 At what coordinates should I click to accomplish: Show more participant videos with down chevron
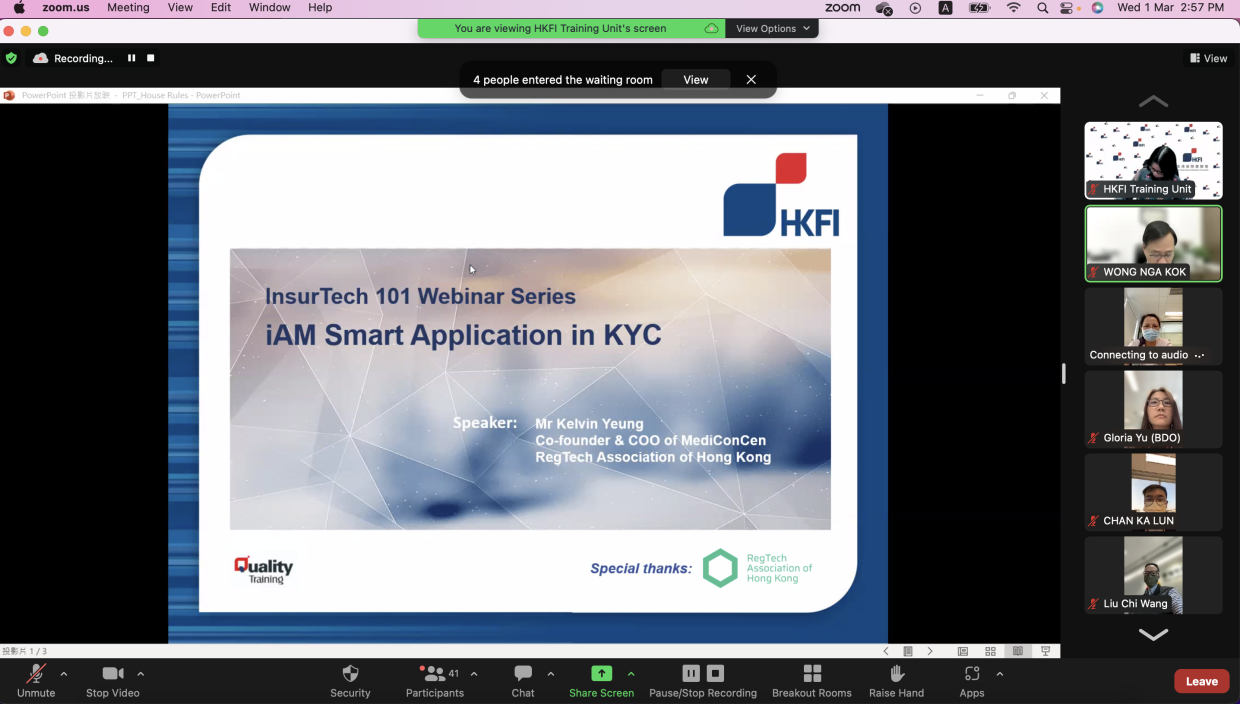[x=1153, y=634]
